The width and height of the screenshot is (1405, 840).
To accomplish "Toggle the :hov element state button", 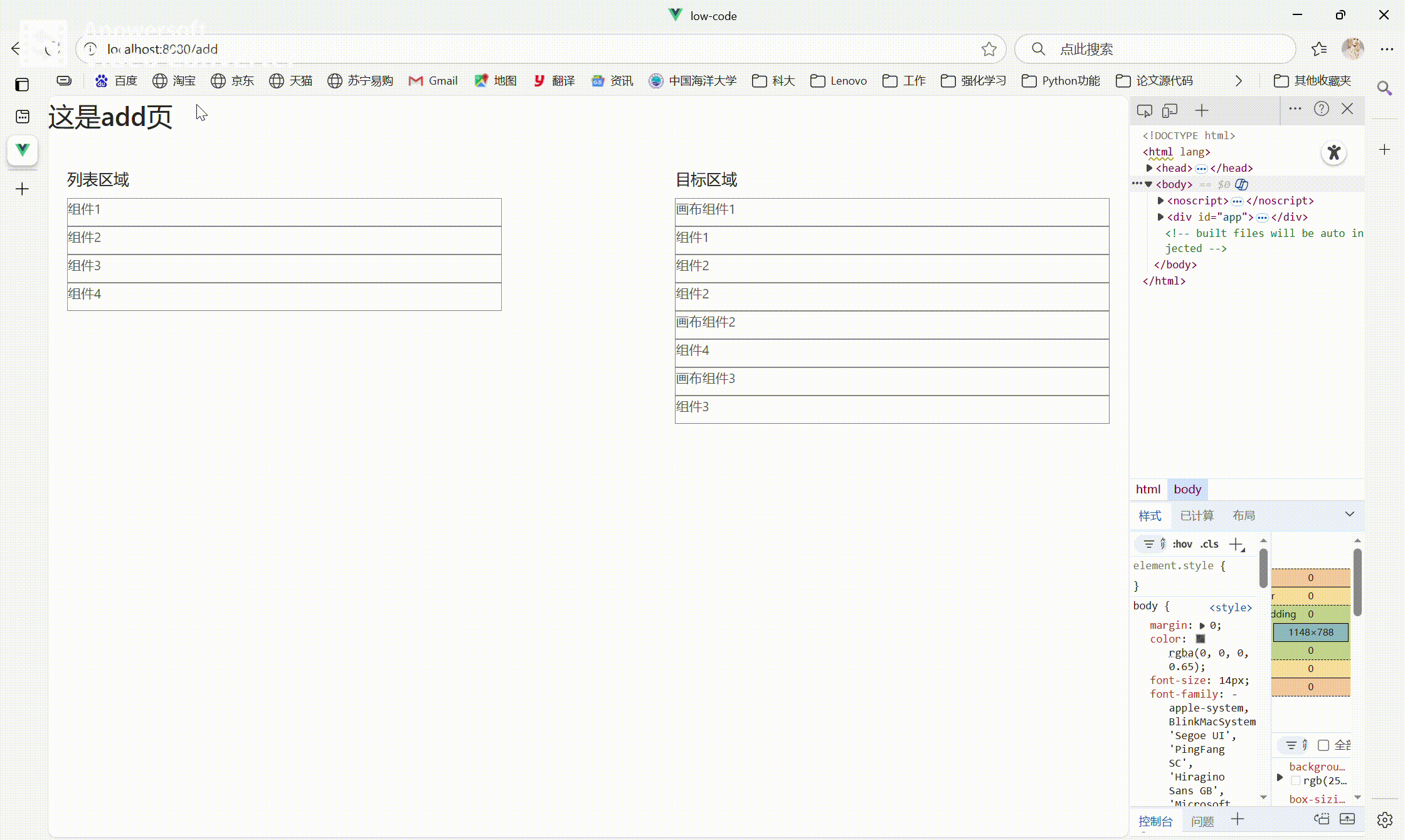I will click(1182, 544).
